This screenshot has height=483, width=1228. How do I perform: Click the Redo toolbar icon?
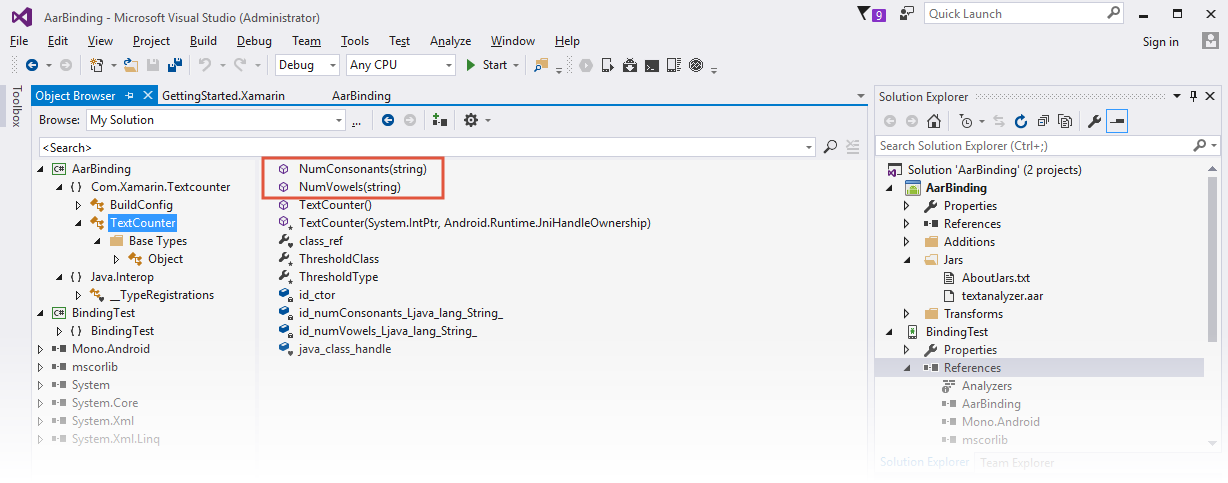(240, 65)
